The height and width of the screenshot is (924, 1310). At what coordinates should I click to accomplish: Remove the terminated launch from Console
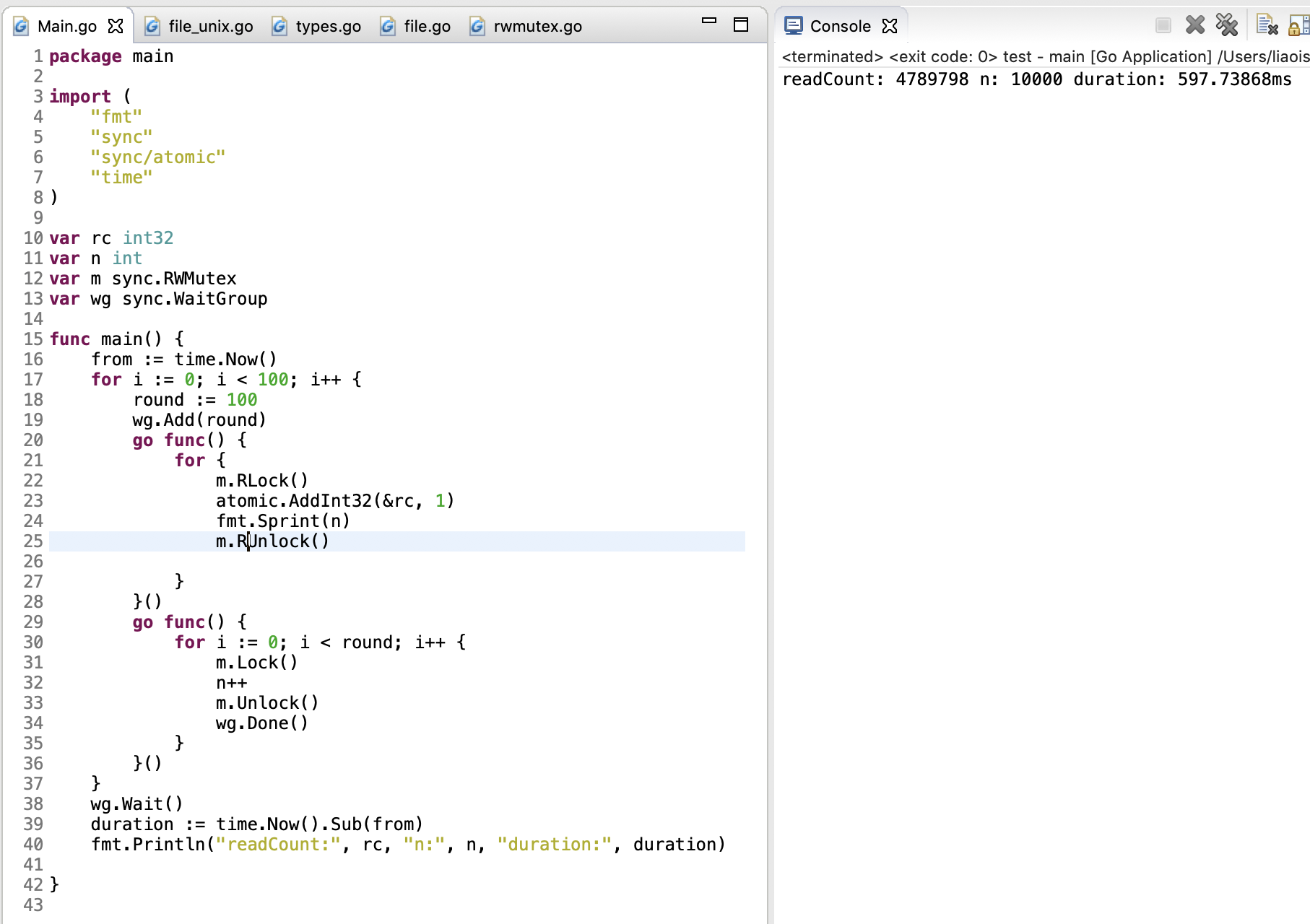(1195, 26)
